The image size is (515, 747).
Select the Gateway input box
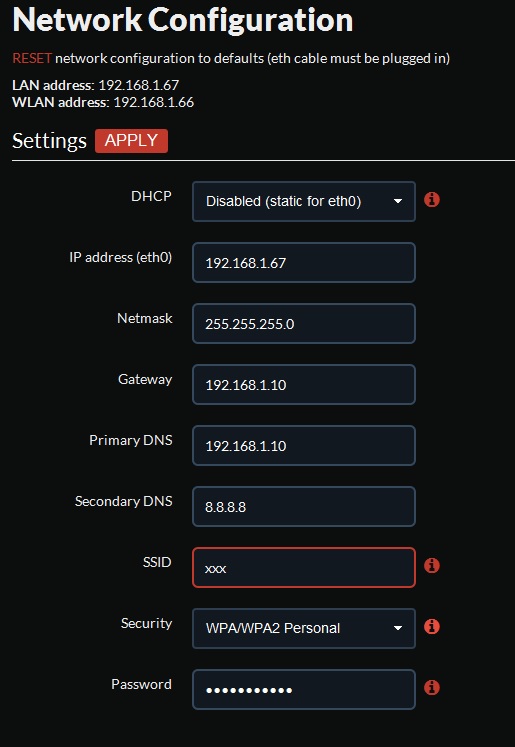pyautogui.click(x=304, y=384)
